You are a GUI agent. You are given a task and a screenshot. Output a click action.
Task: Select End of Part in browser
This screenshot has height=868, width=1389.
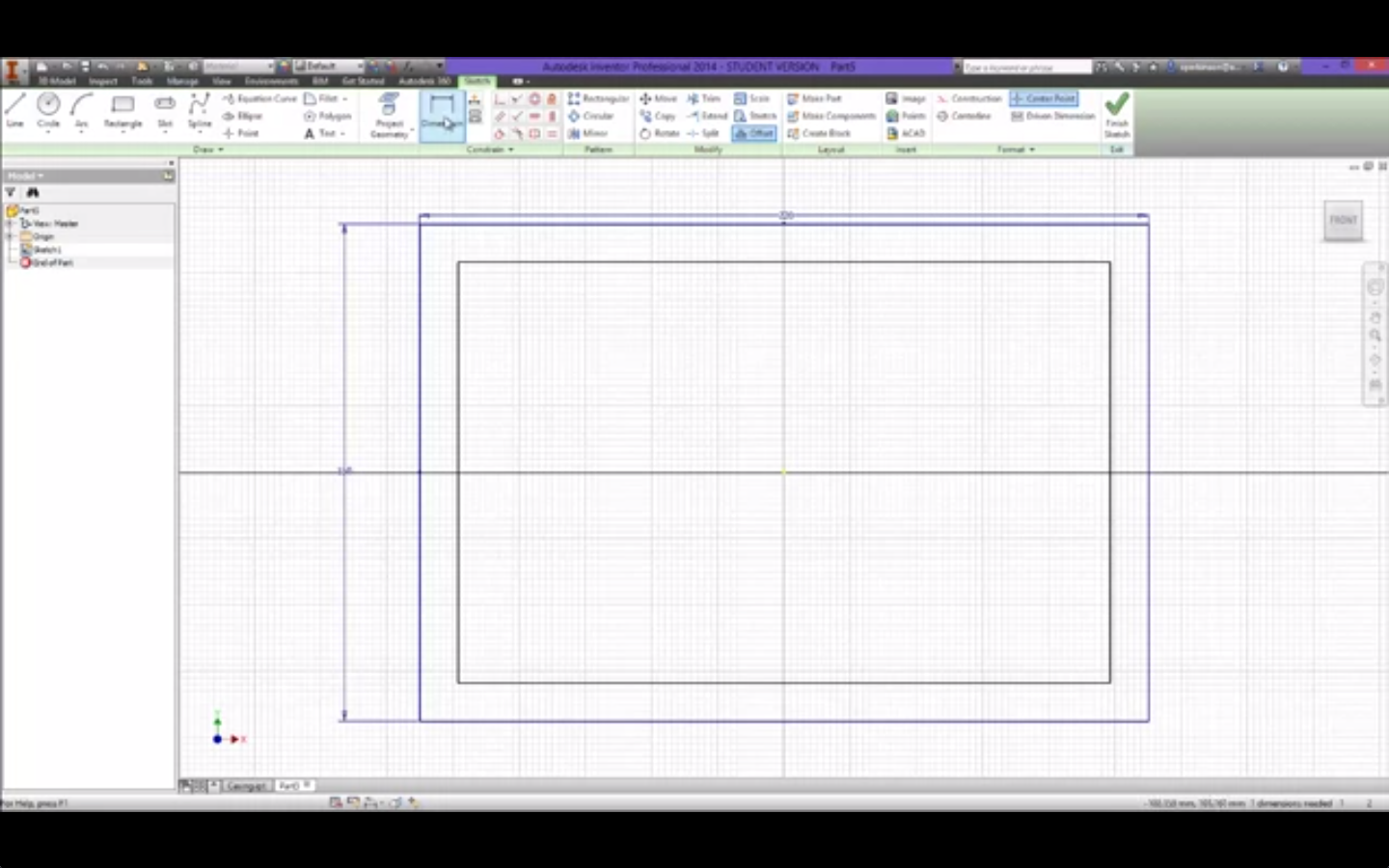(x=46, y=262)
